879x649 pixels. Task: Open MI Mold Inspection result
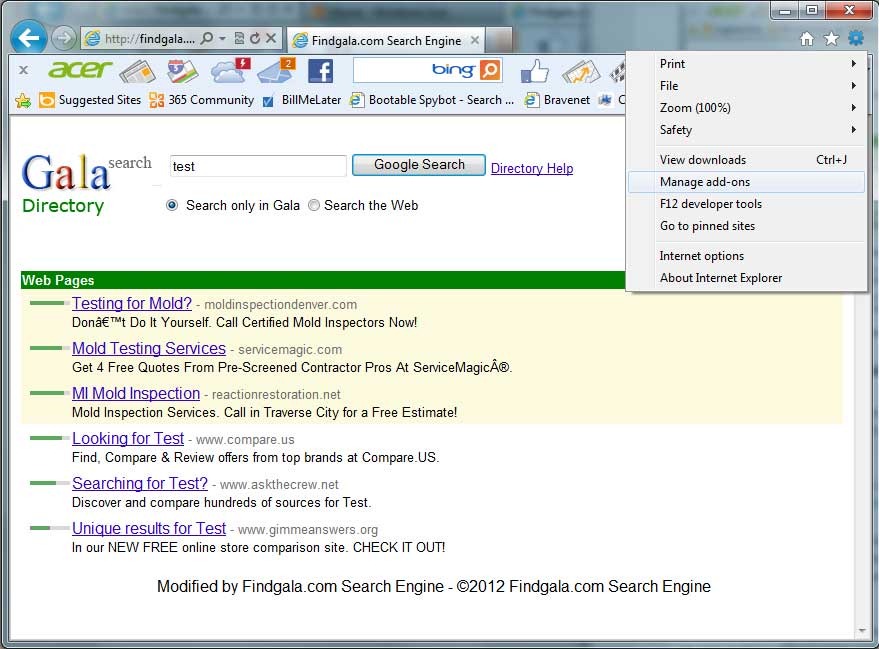(136, 393)
